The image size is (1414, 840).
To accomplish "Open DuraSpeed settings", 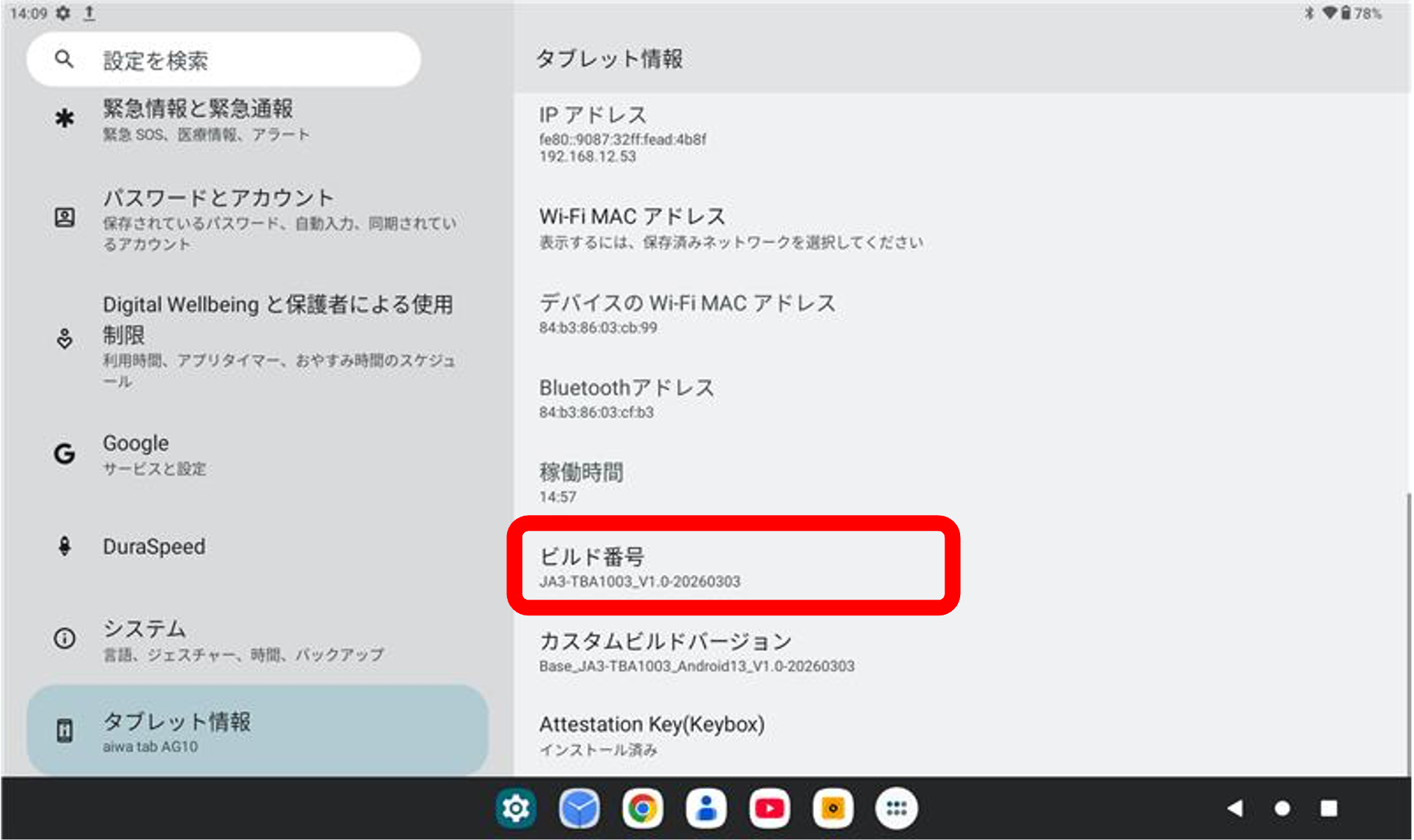I will tap(225, 547).
